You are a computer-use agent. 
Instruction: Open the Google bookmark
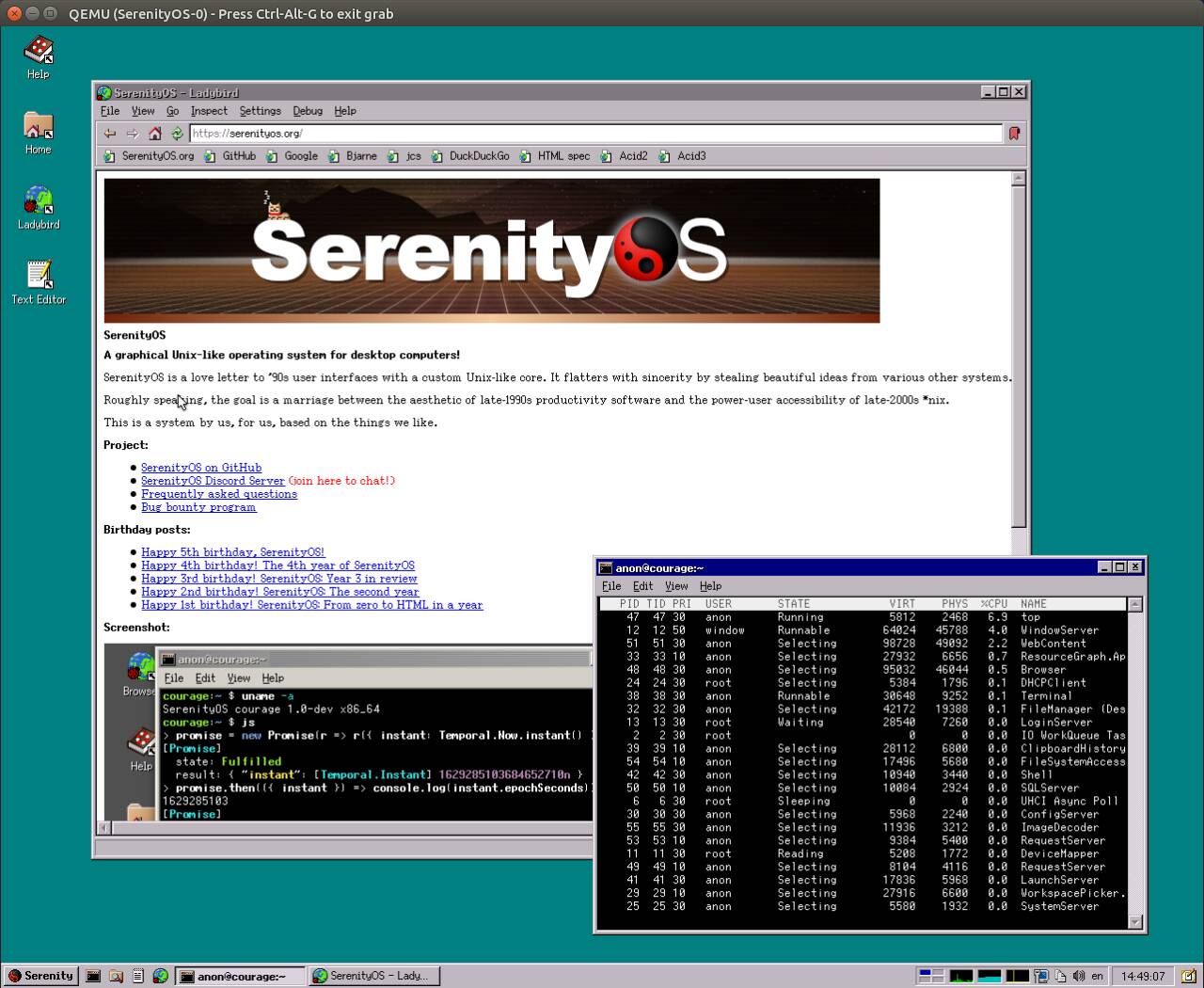tap(292, 156)
